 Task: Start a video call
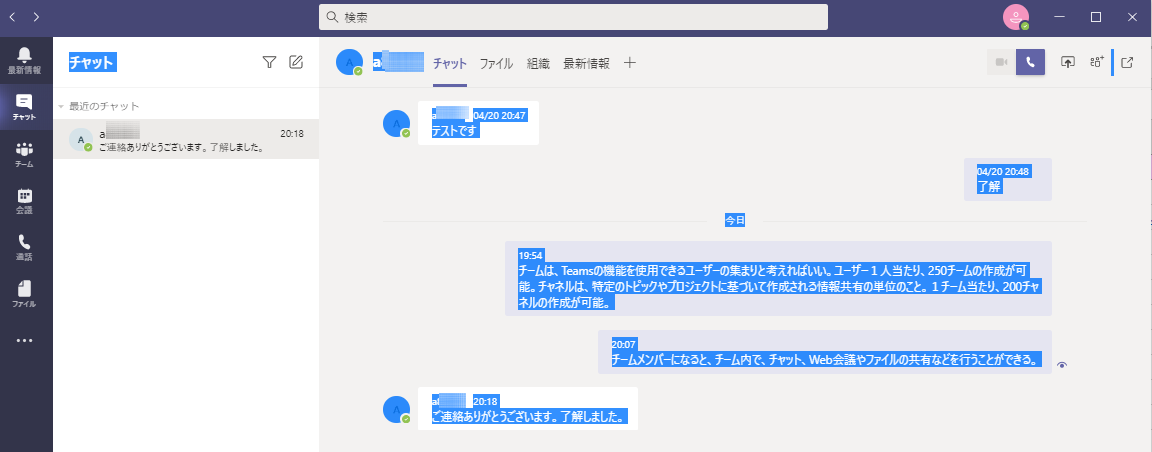pyautogui.click(x=1001, y=62)
